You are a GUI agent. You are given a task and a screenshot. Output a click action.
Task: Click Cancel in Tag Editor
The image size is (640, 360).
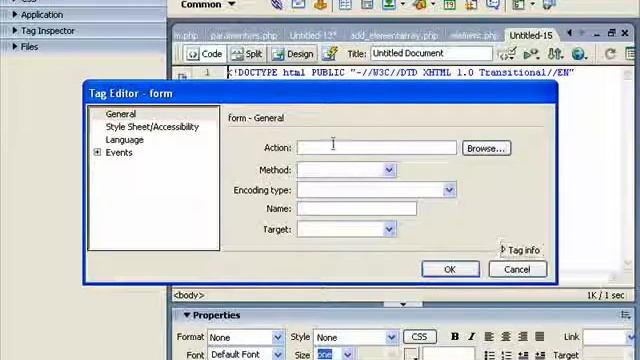(x=517, y=269)
